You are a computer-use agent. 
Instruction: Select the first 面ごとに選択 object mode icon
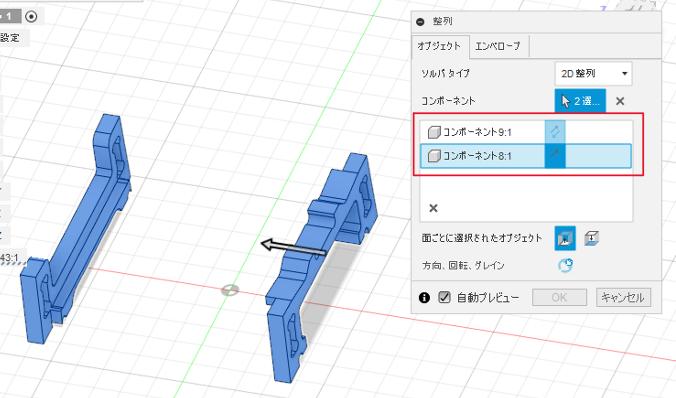pyautogui.click(x=565, y=238)
